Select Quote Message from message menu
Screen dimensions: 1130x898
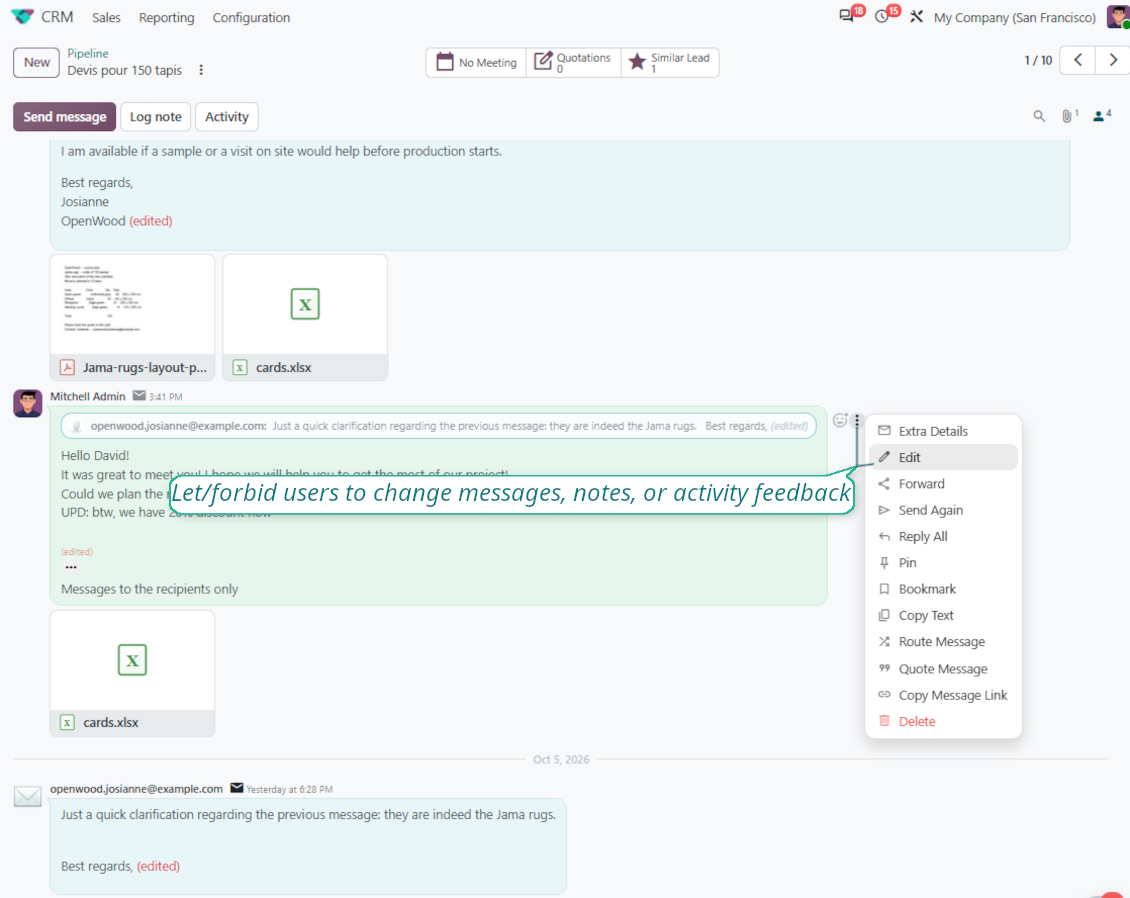tap(943, 669)
